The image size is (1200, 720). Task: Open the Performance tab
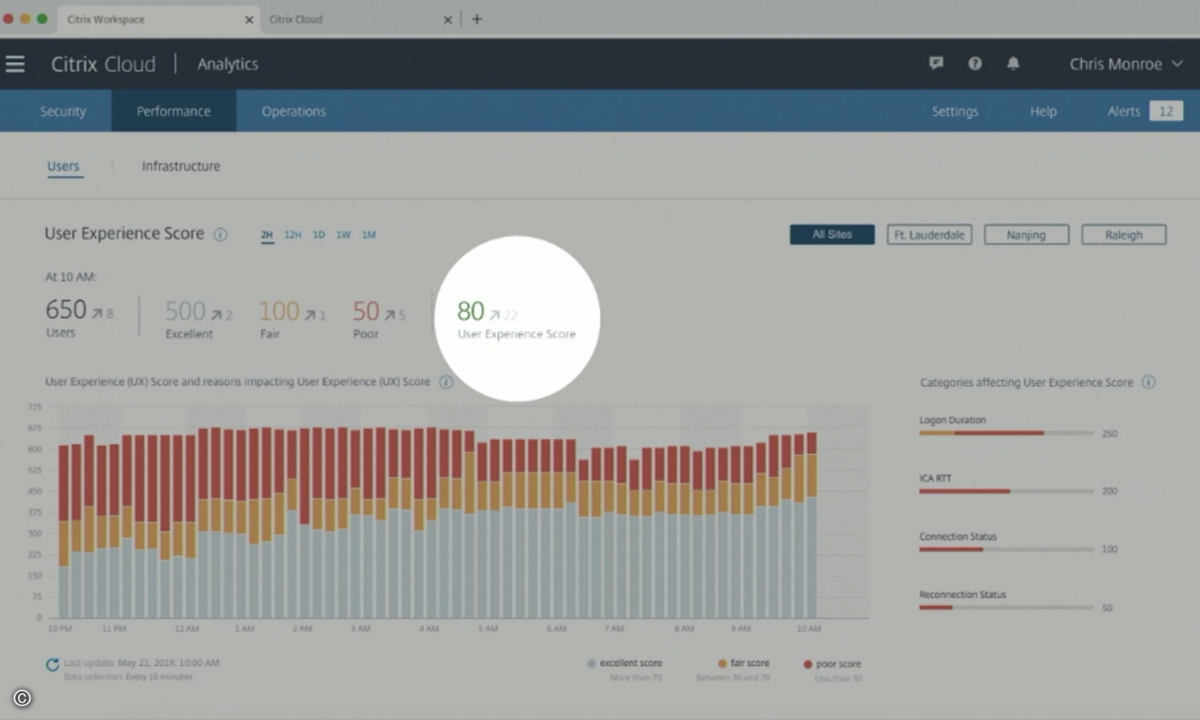(174, 111)
